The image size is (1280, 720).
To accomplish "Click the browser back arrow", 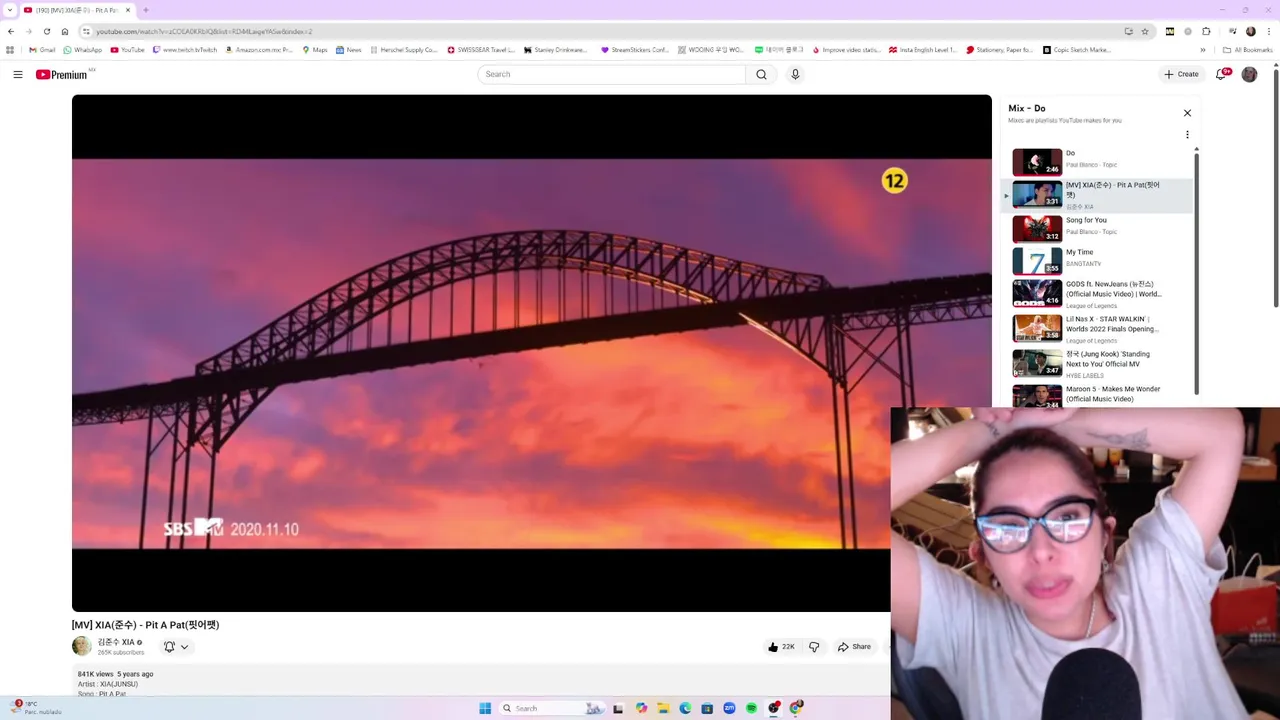I will (11, 31).
